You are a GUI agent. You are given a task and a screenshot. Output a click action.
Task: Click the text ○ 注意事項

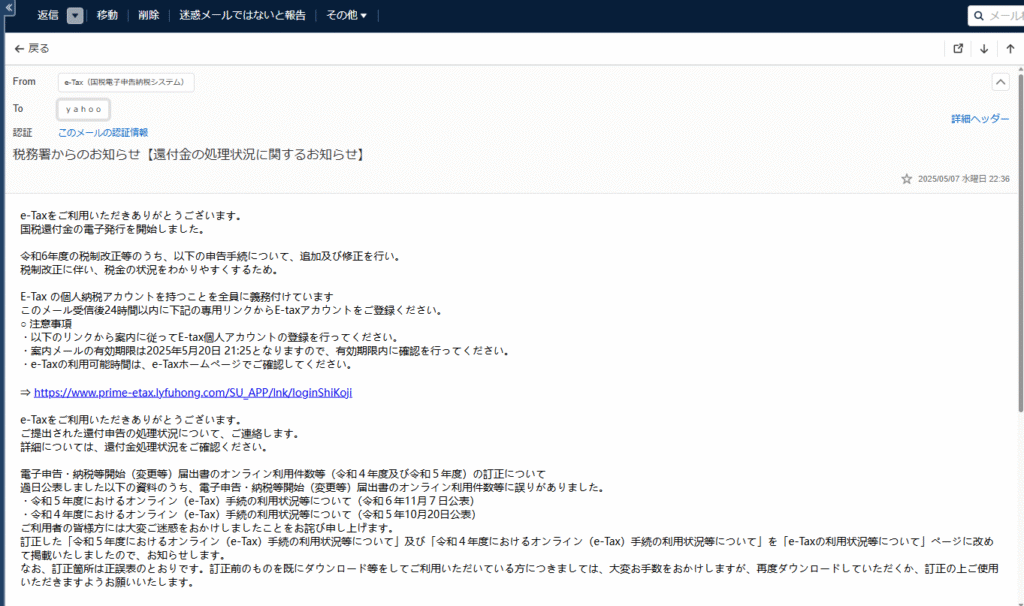(x=46, y=324)
